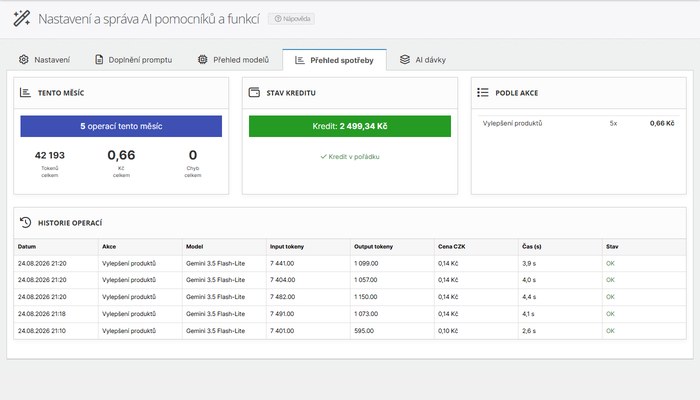
Task: Click the 0 Chyb celkem value
Action: tap(193, 155)
